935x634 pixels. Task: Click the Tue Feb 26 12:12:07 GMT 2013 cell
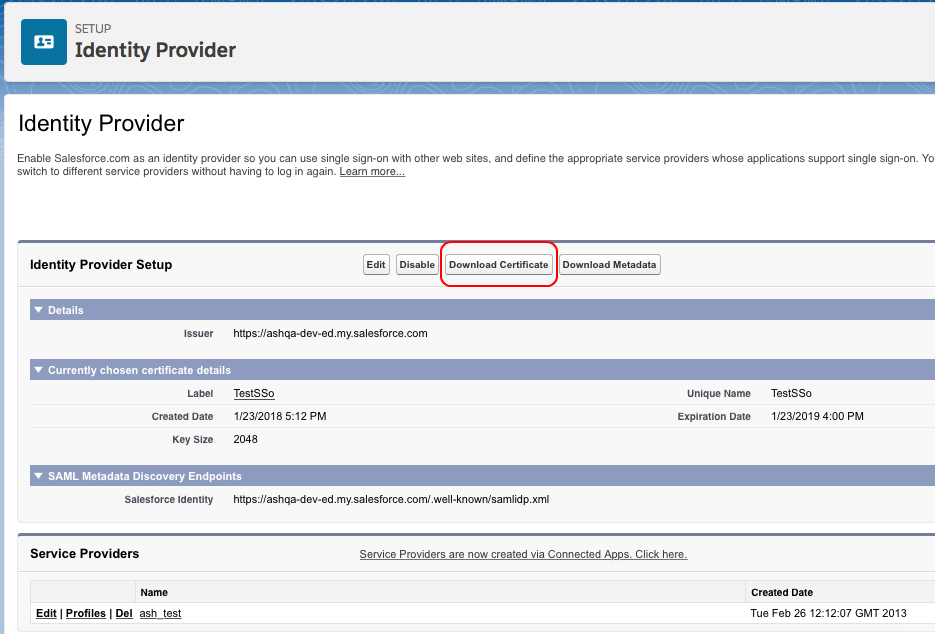coord(828,613)
